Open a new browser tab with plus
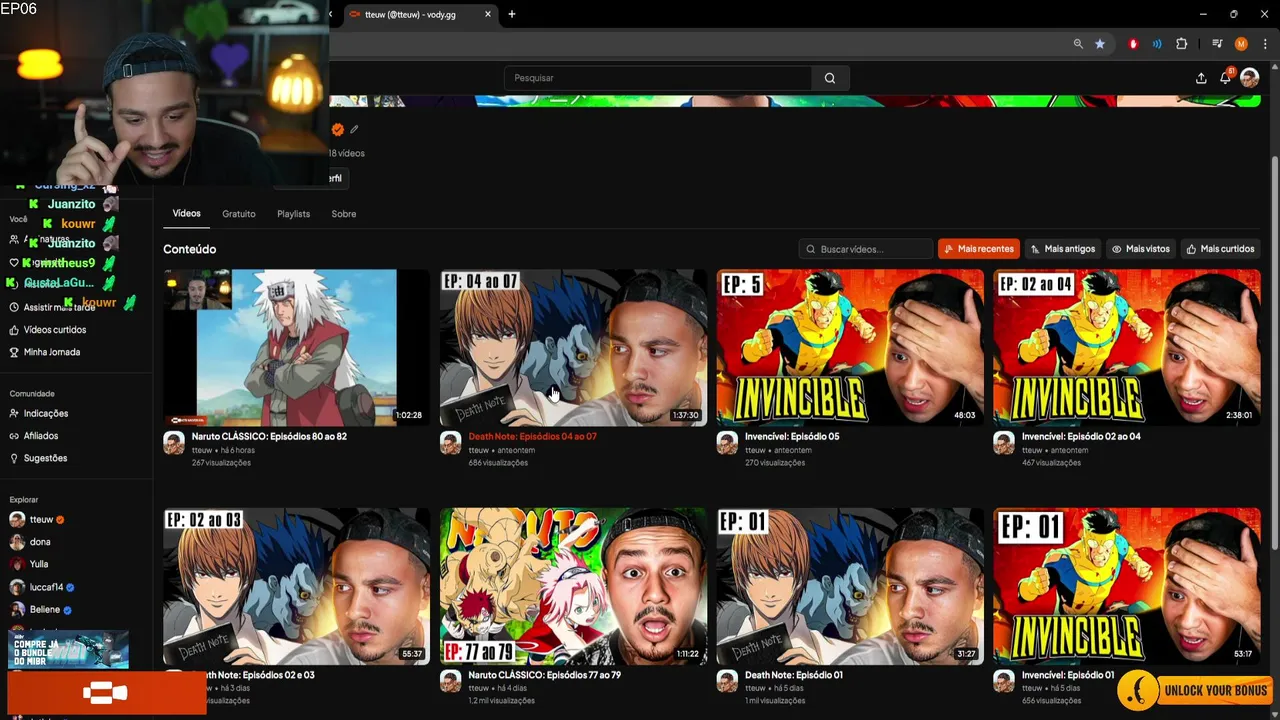This screenshot has width=1280, height=720. [x=512, y=14]
